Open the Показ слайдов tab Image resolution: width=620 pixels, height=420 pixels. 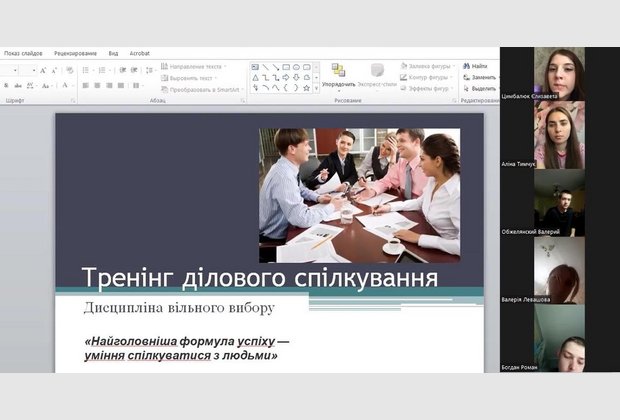23,53
